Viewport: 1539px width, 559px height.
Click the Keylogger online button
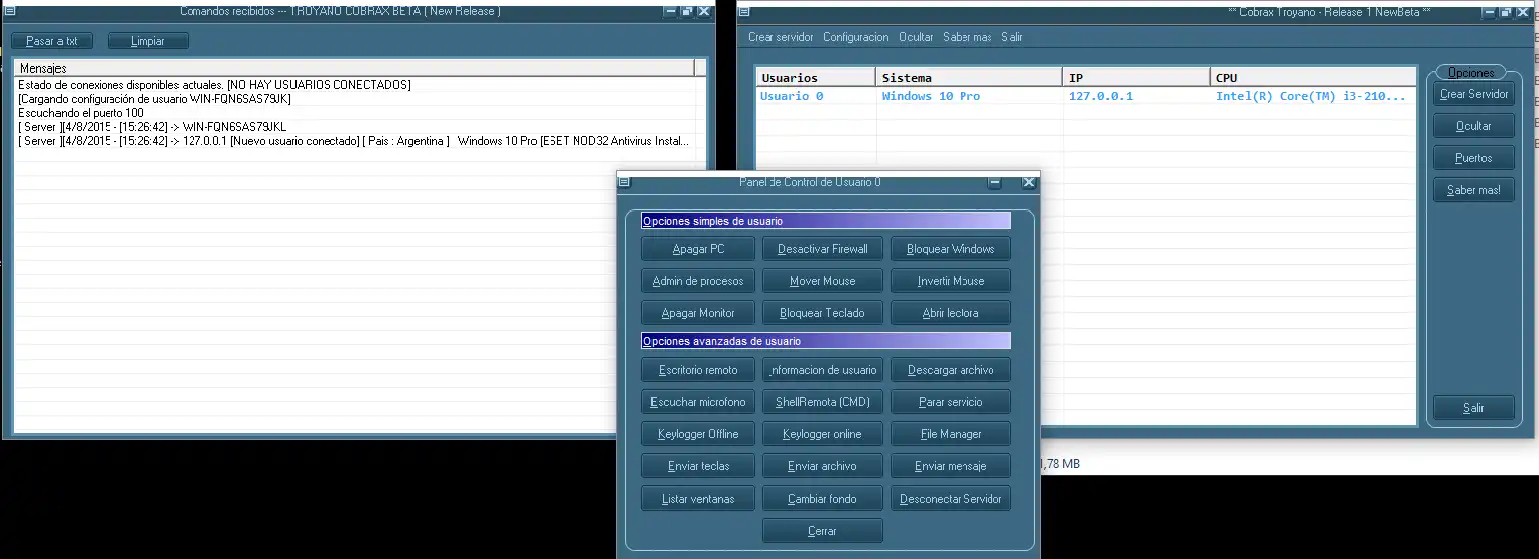tap(823, 434)
